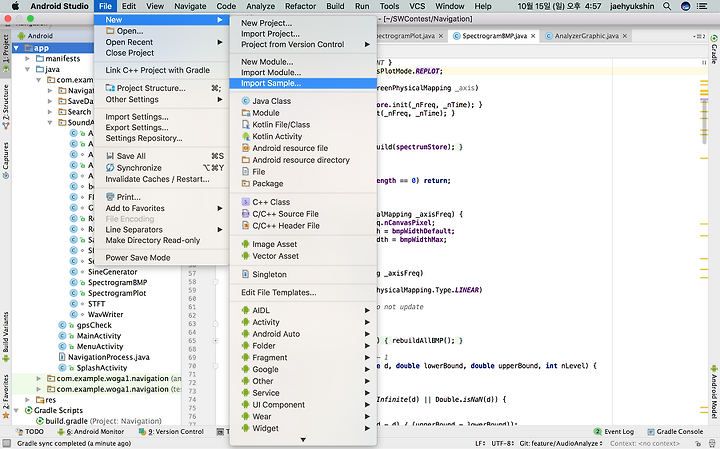Open Version Control tool window
720x449 pixels.
(171, 432)
